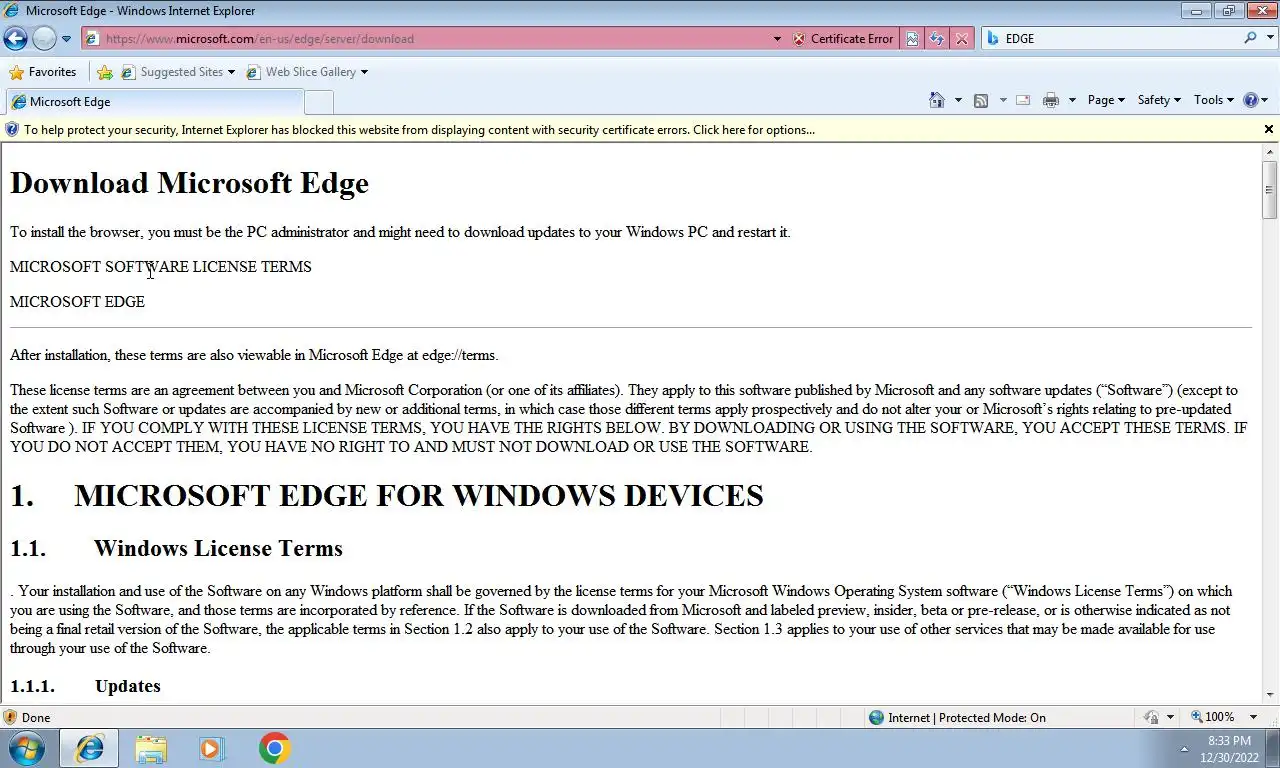1280x768 pixels.
Task: Open the Favorites button
Action: click(42, 72)
